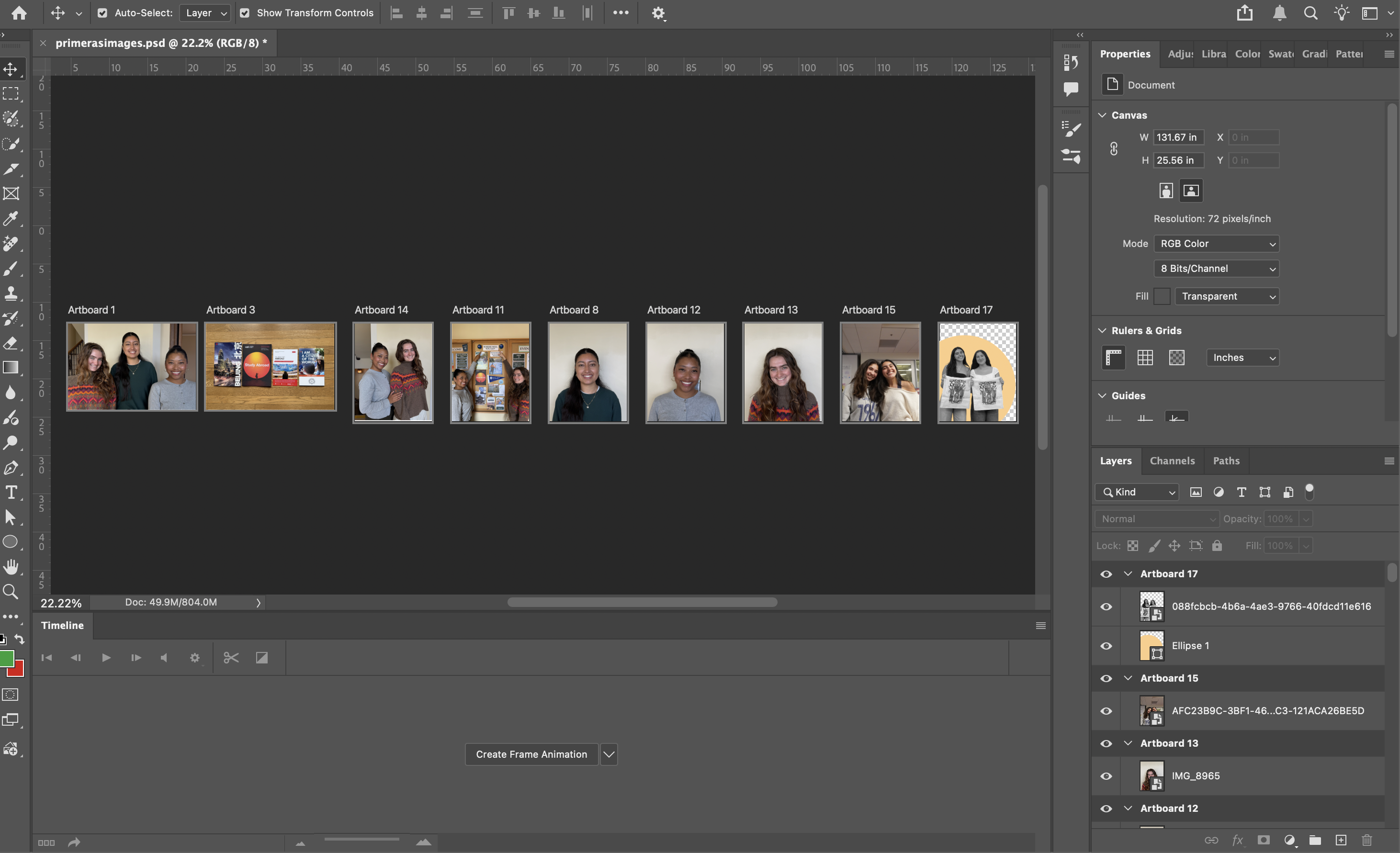
Task: Hide the 088fcbcb layer visibility
Action: click(x=1106, y=606)
